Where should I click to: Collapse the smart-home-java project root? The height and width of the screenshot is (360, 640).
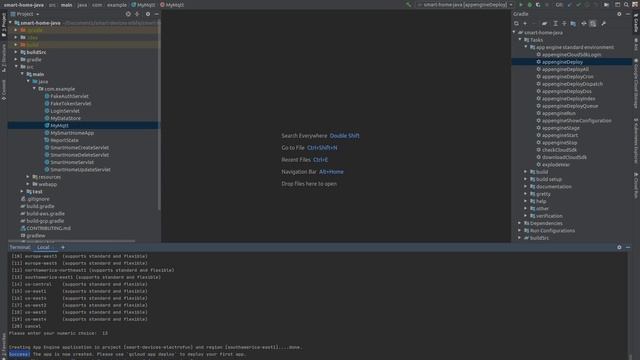point(11,23)
